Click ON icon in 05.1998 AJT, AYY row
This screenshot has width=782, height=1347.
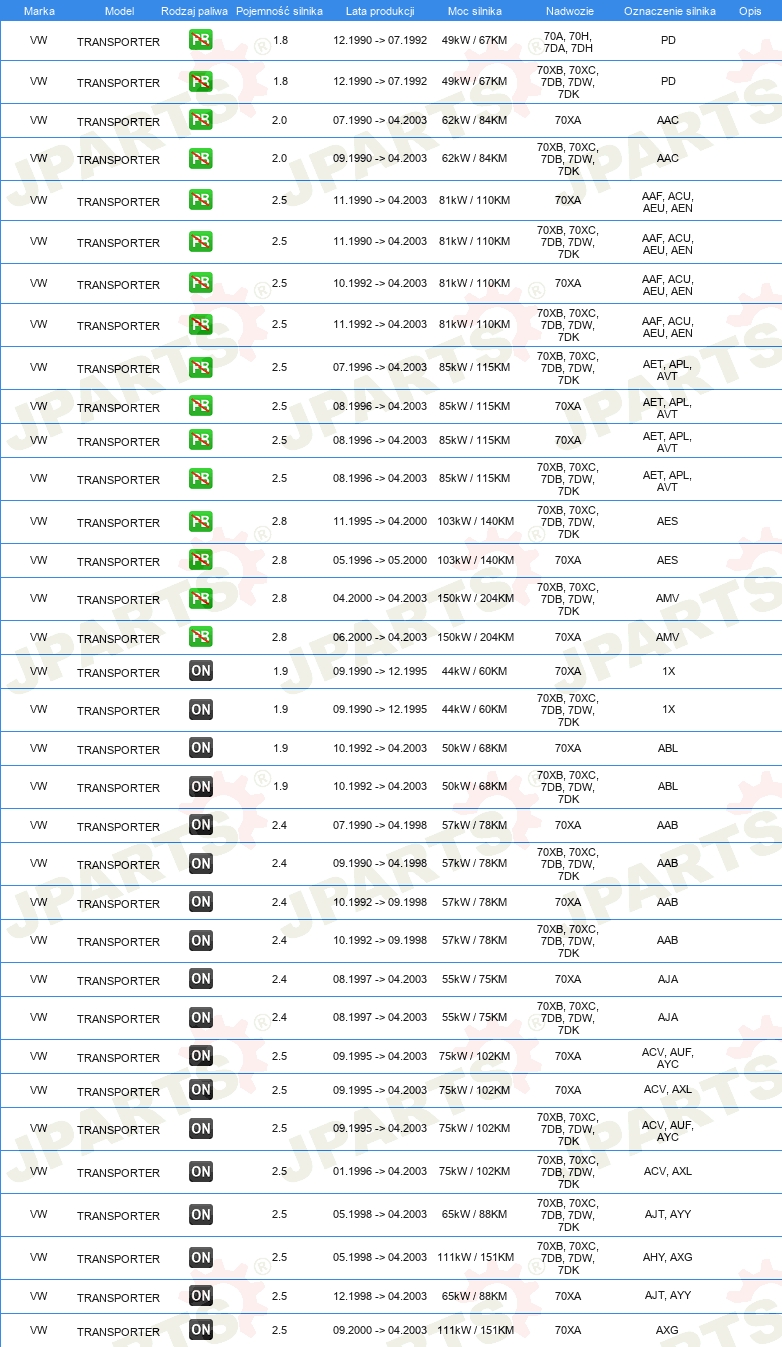click(x=201, y=1214)
